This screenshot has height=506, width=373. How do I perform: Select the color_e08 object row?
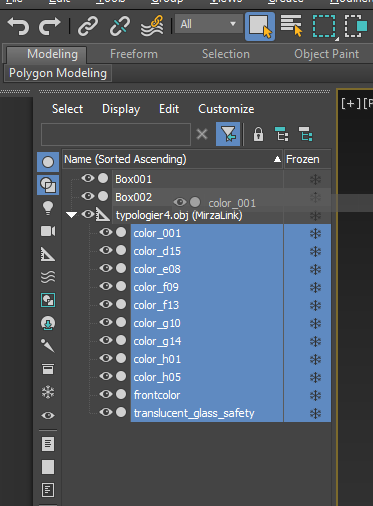coord(207,269)
